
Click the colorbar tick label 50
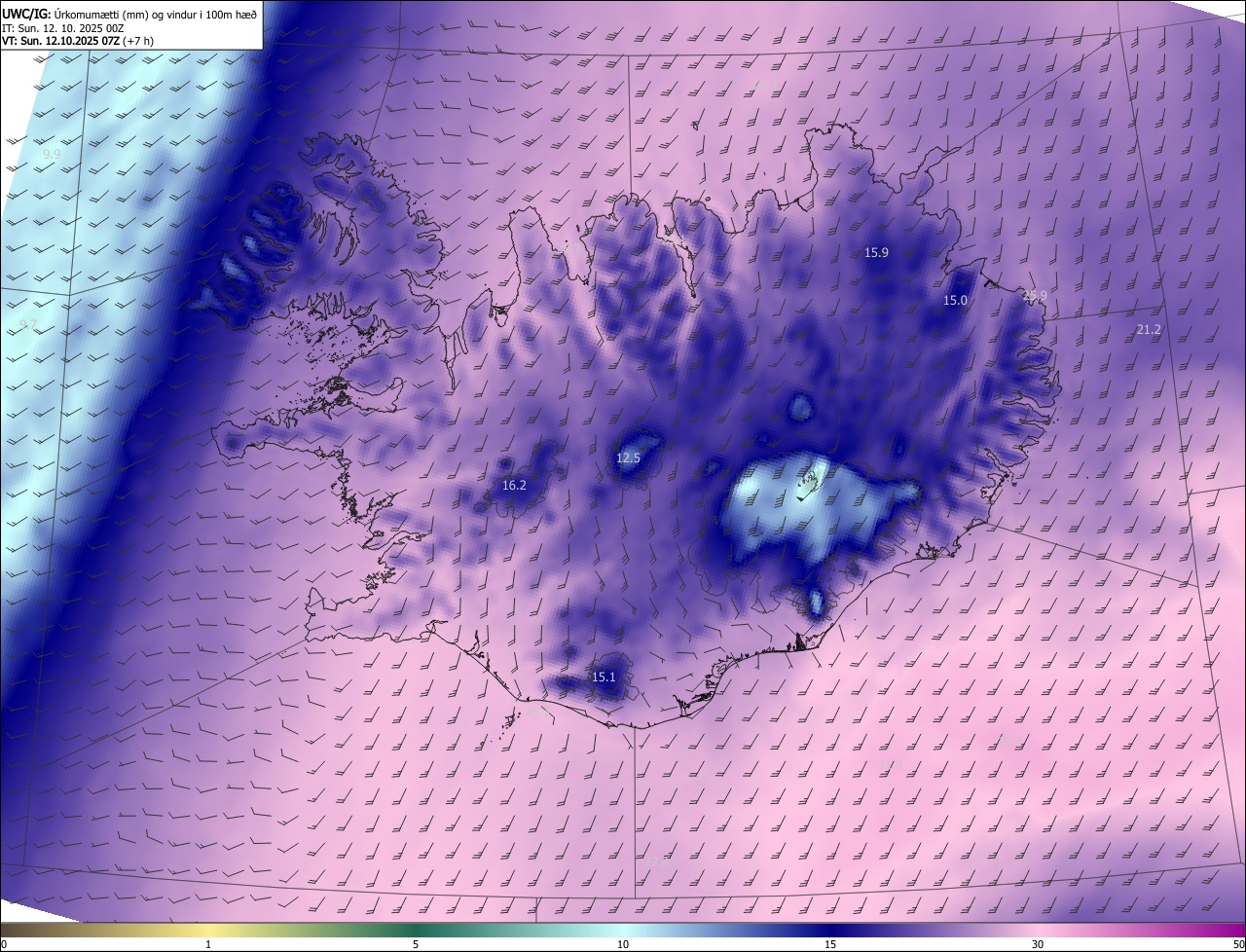point(1238,944)
